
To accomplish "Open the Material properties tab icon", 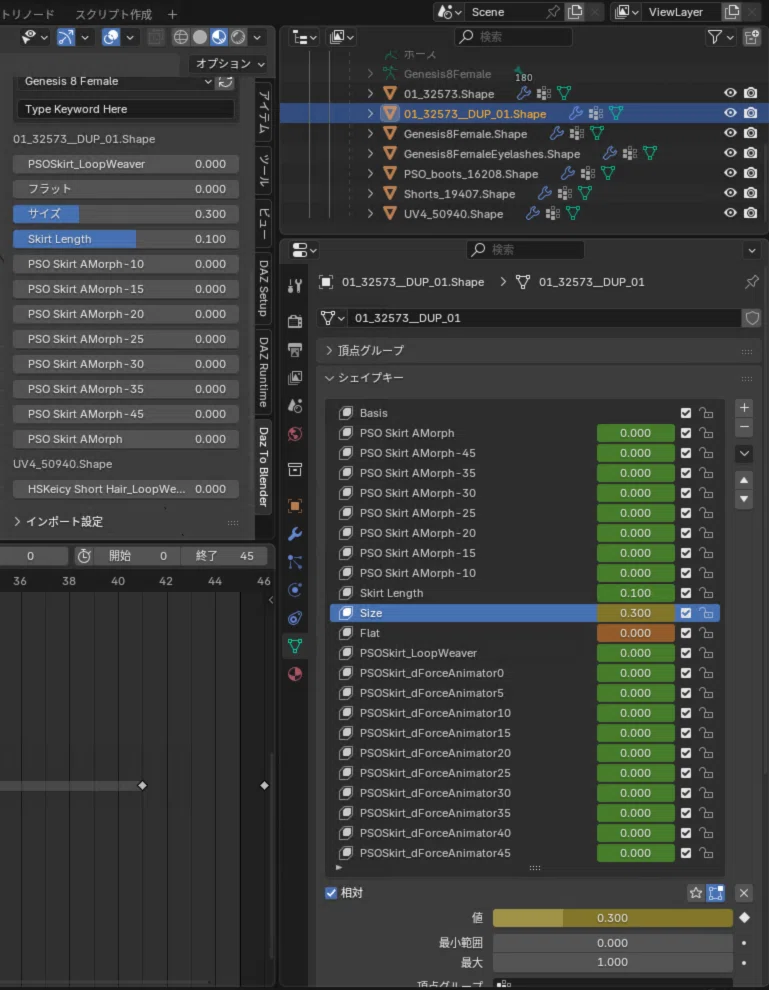I will point(295,674).
